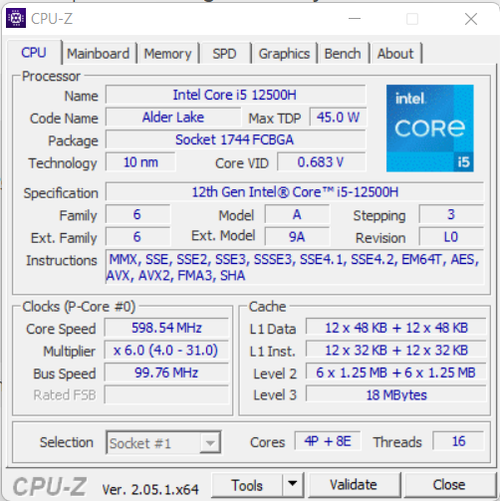Click the Socket 1744 FCBGA package value
The image size is (500, 501).
(x=235, y=140)
